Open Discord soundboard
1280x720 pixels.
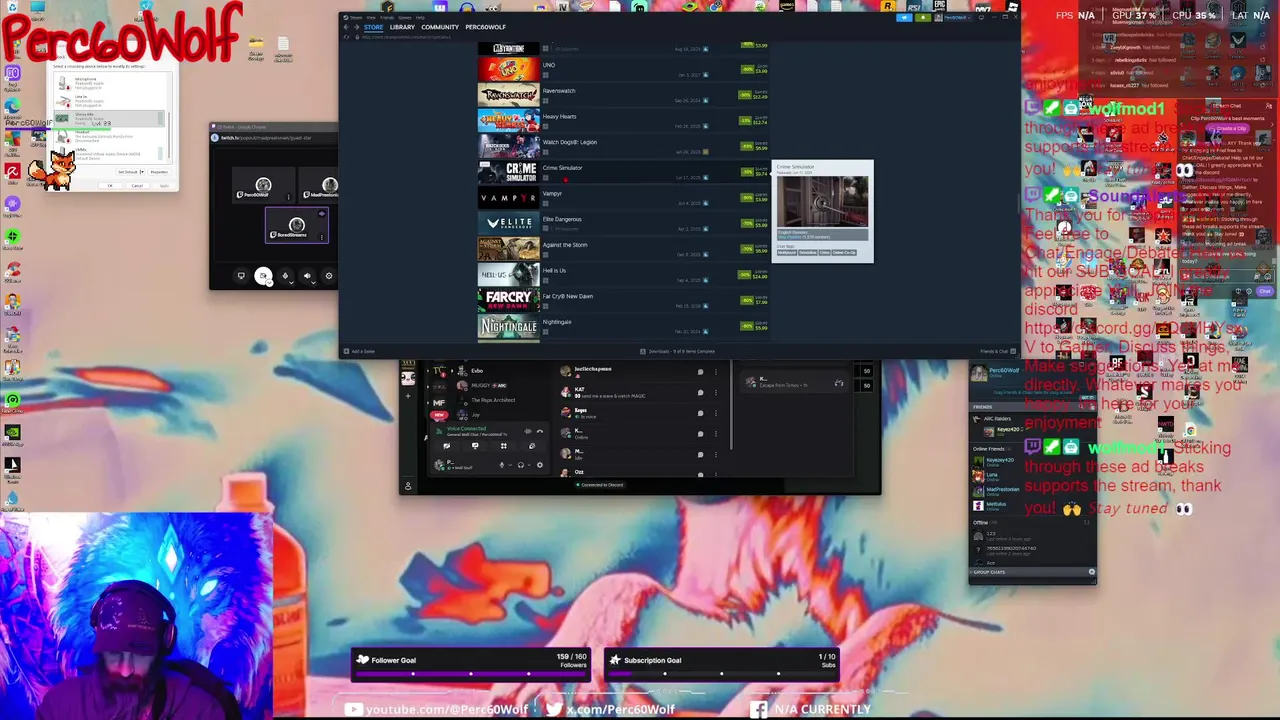click(532, 446)
